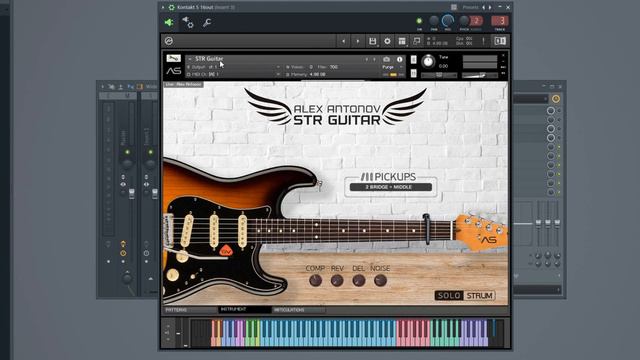Go to previous instrument arrow in Kontakt header
The width and height of the screenshot is (640, 360).
(x=343, y=41)
